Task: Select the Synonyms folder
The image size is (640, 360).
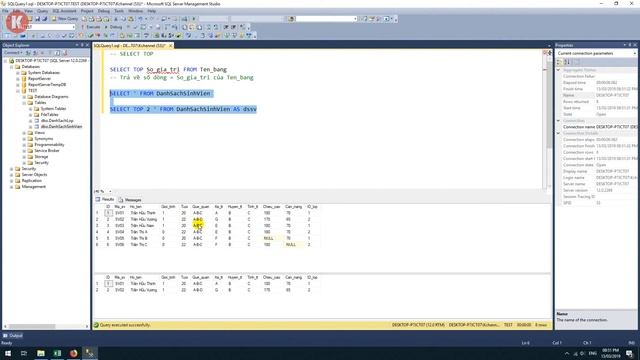Action: point(44,139)
